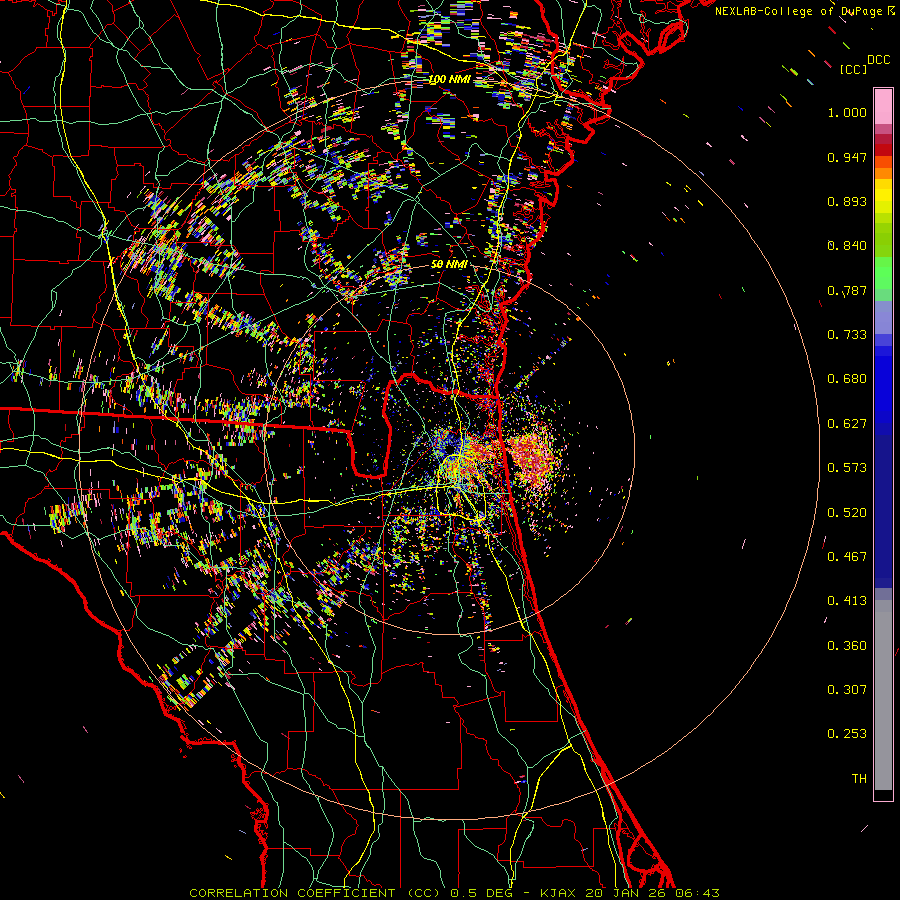The width and height of the screenshot is (900, 900).
Task: Select the 0.253 scale value
Action: click(847, 734)
